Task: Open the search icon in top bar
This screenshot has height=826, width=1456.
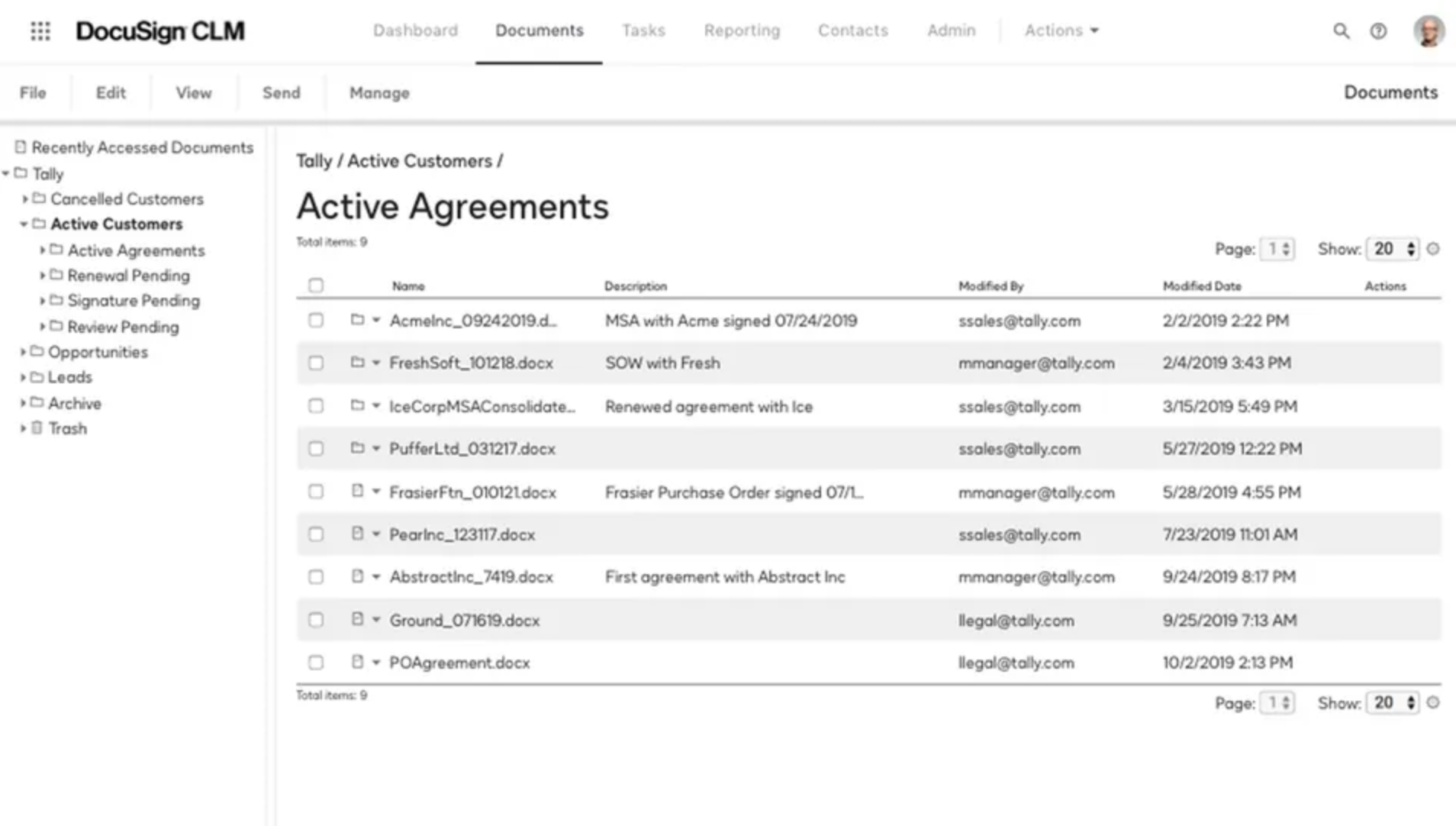Action: 1341,31
